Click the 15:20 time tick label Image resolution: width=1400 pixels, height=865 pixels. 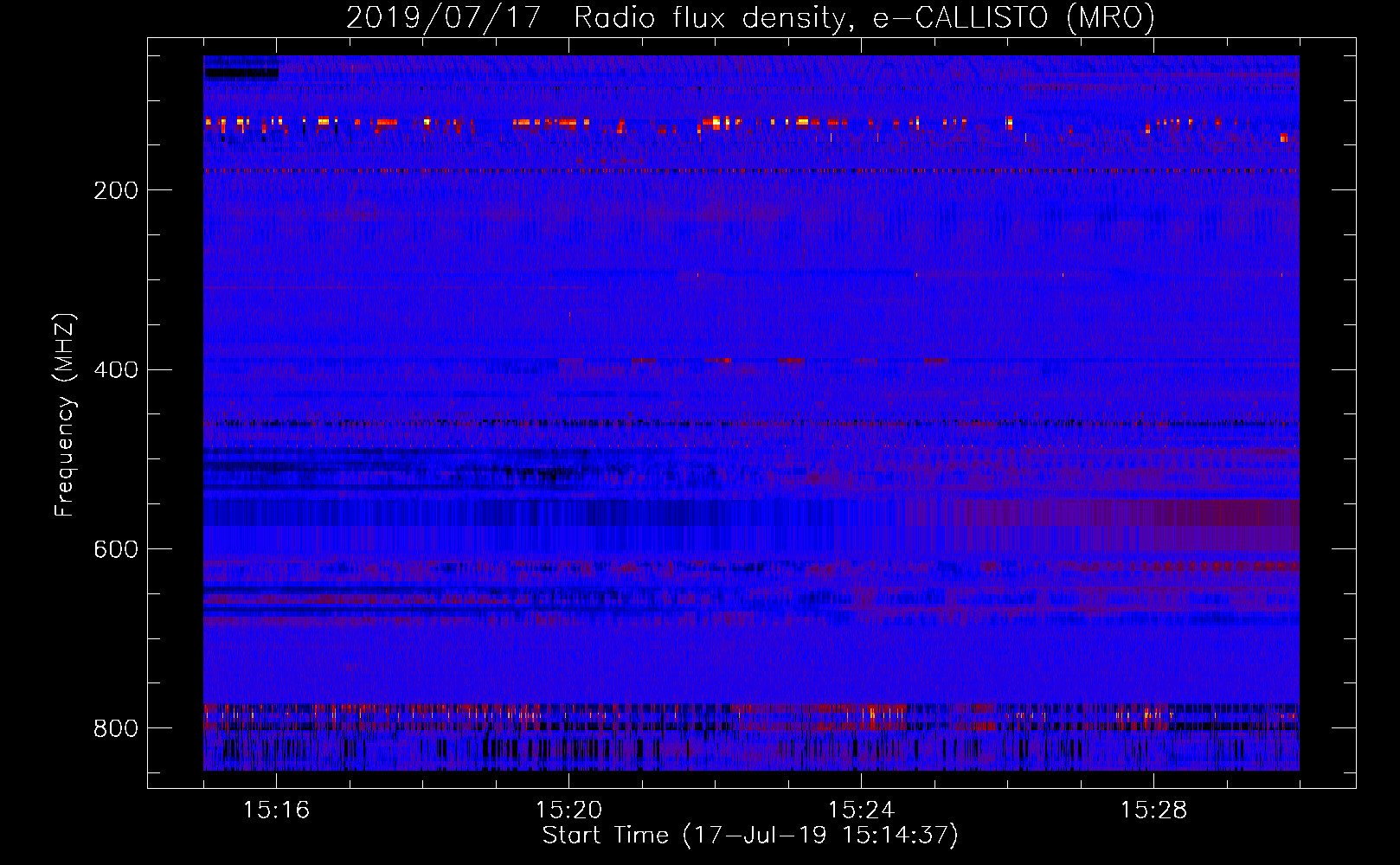click(568, 811)
